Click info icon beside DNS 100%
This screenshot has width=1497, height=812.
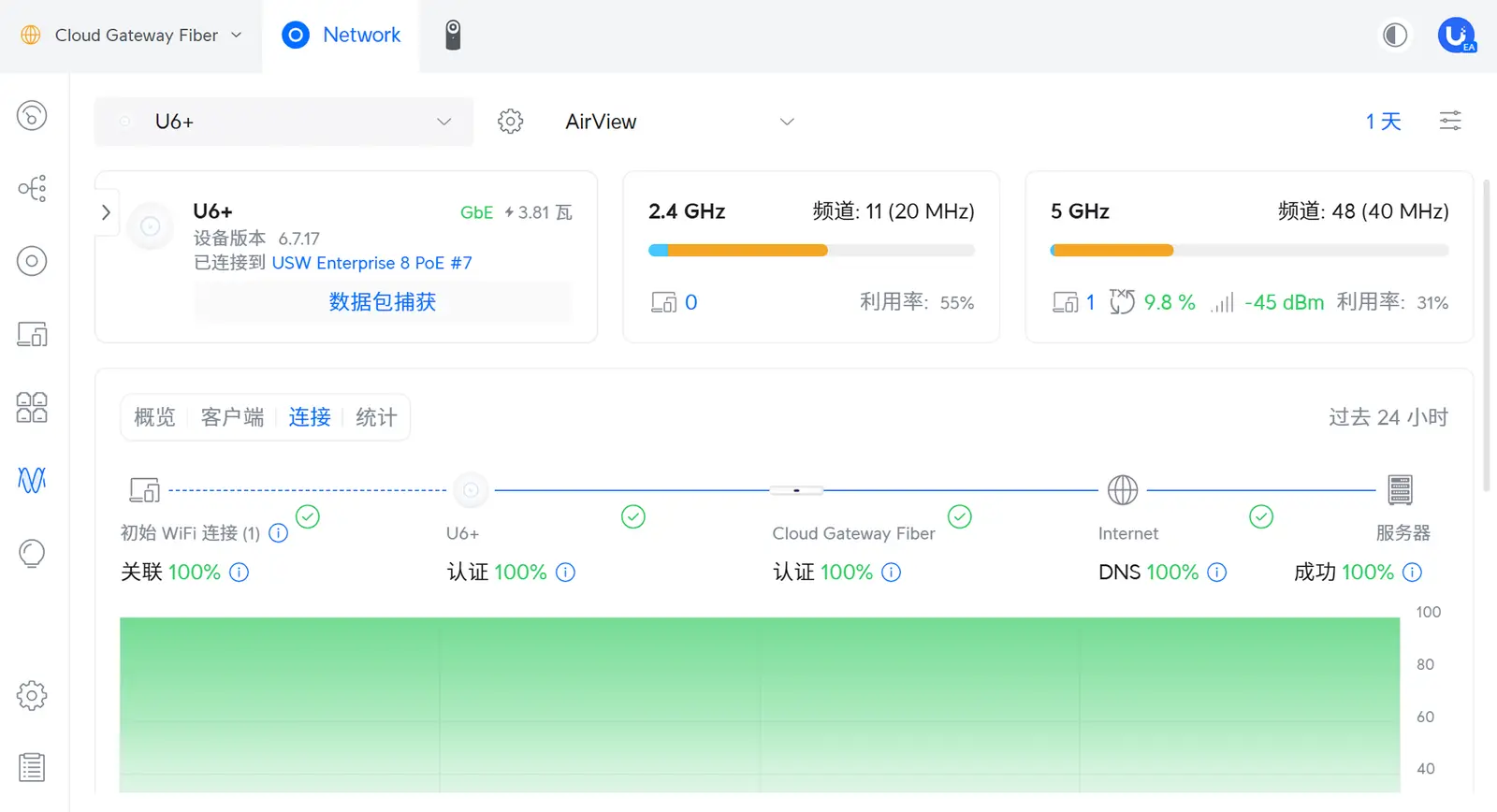coord(1217,573)
